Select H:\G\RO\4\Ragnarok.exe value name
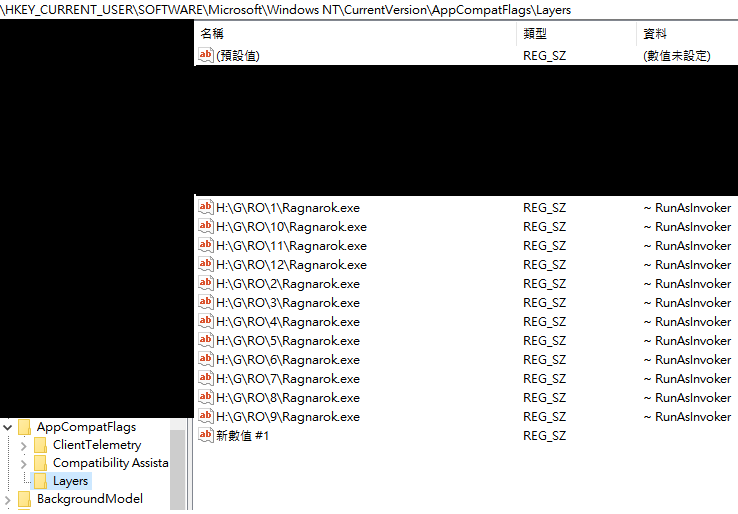Viewport: 738px width, 514px height. 288,321
